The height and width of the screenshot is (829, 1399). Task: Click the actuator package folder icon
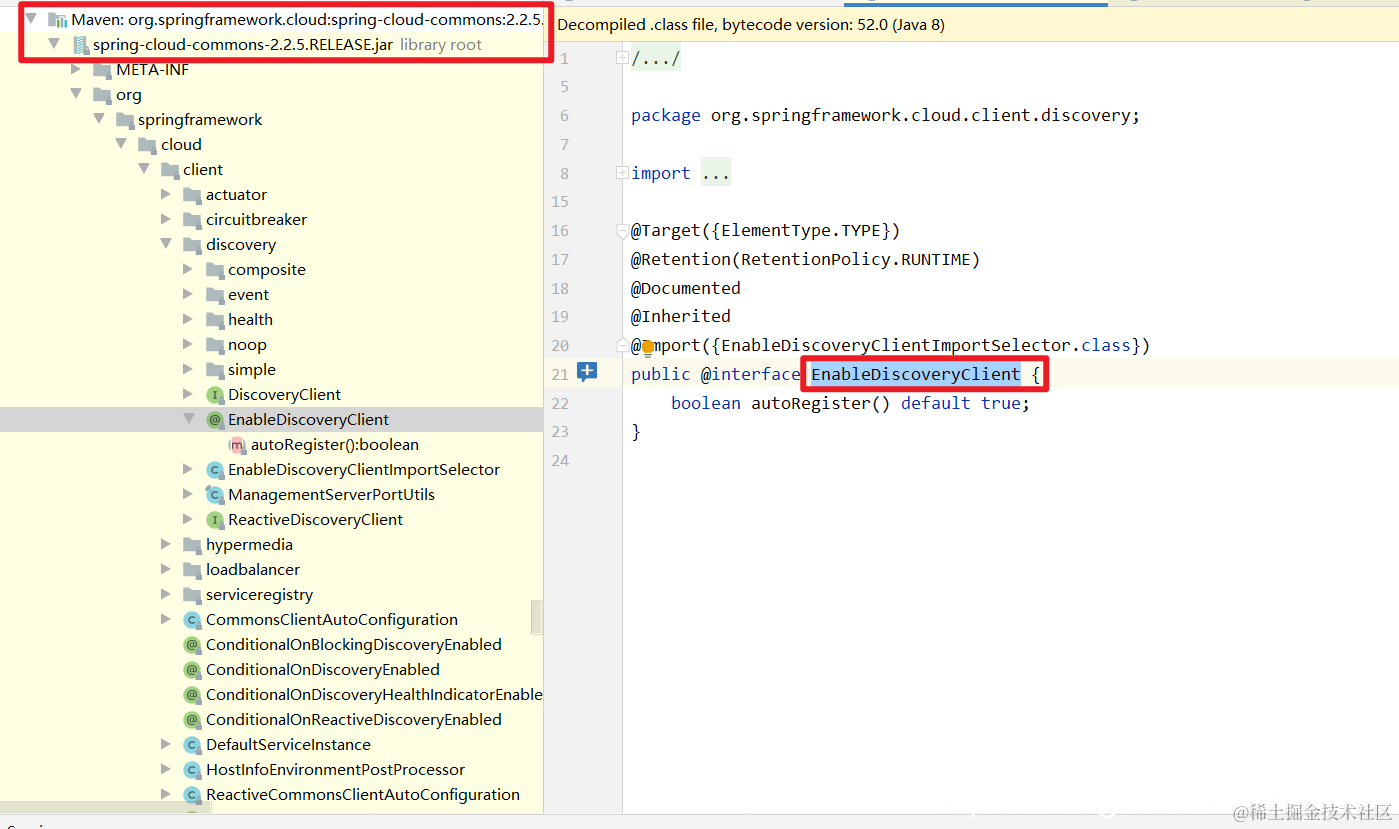coord(192,195)
